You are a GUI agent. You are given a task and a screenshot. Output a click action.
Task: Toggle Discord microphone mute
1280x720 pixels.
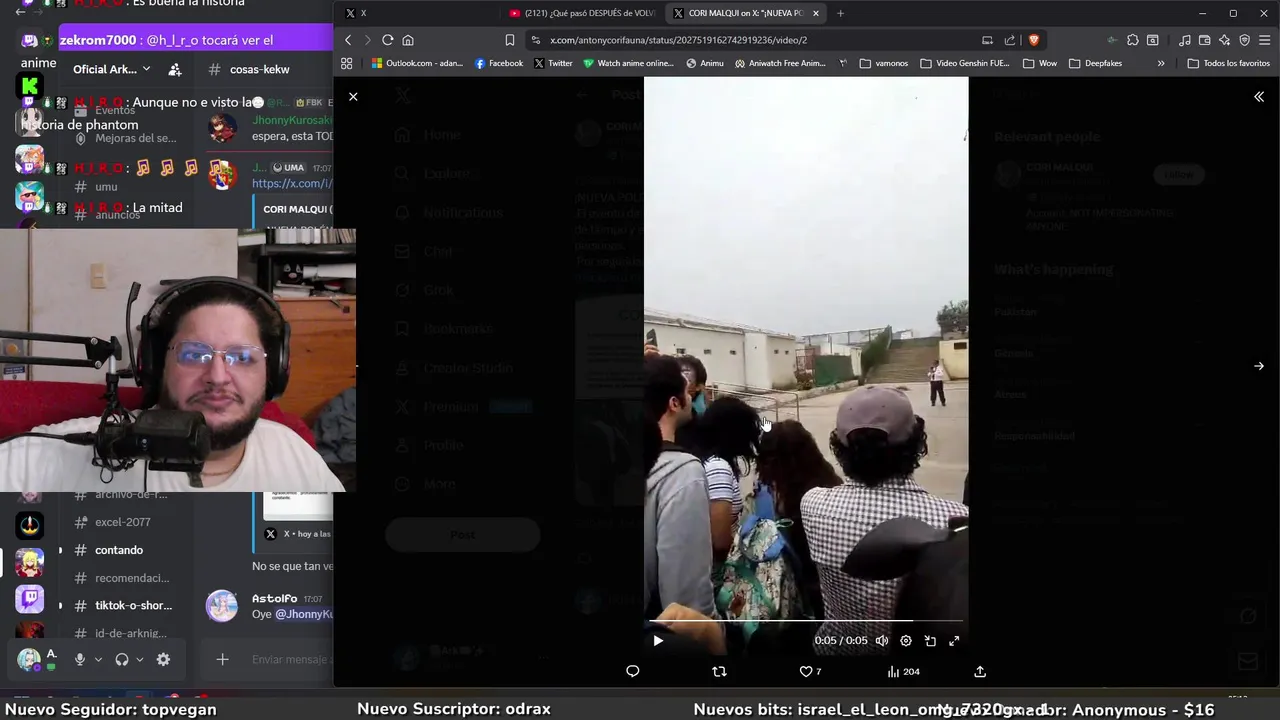[x=79, y=659]
